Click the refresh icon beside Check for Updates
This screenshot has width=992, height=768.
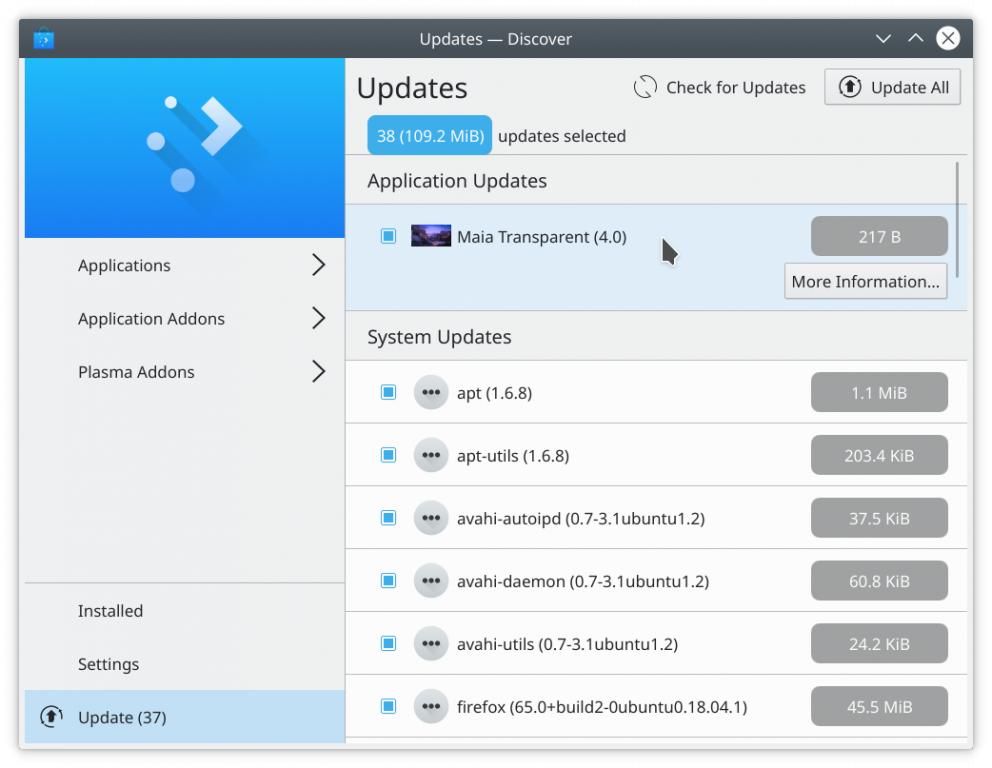coord(645,87)
